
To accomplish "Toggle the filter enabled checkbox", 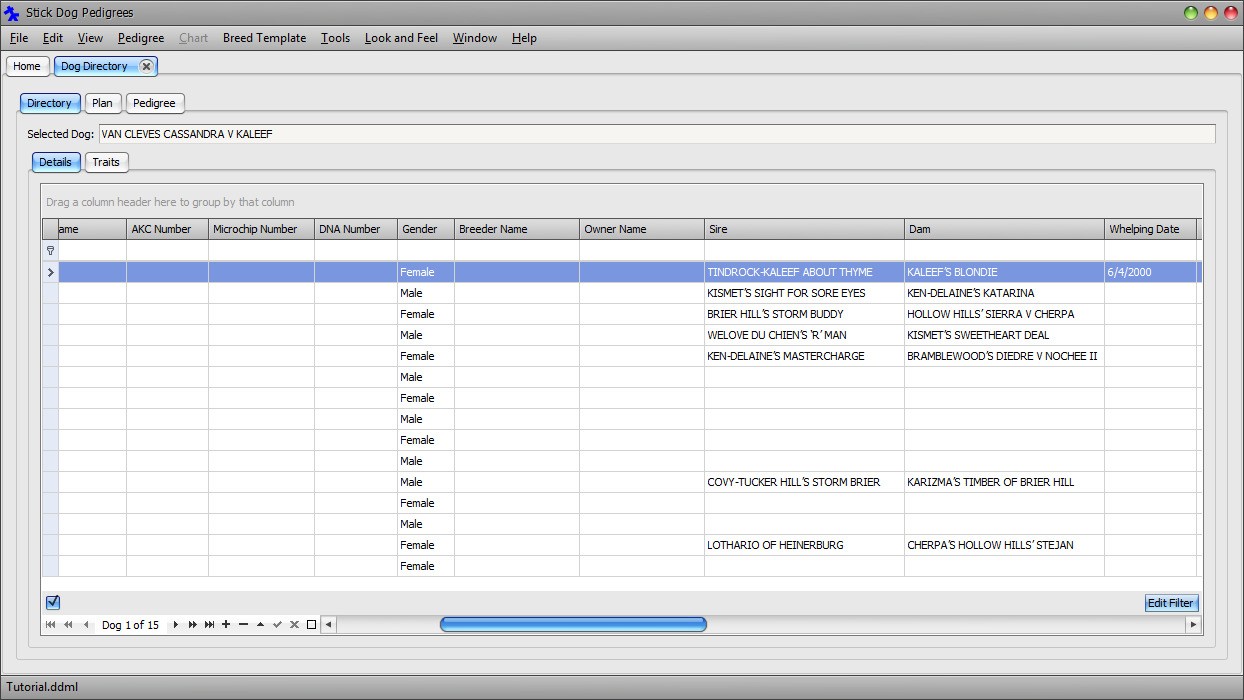I will (53, 602).
